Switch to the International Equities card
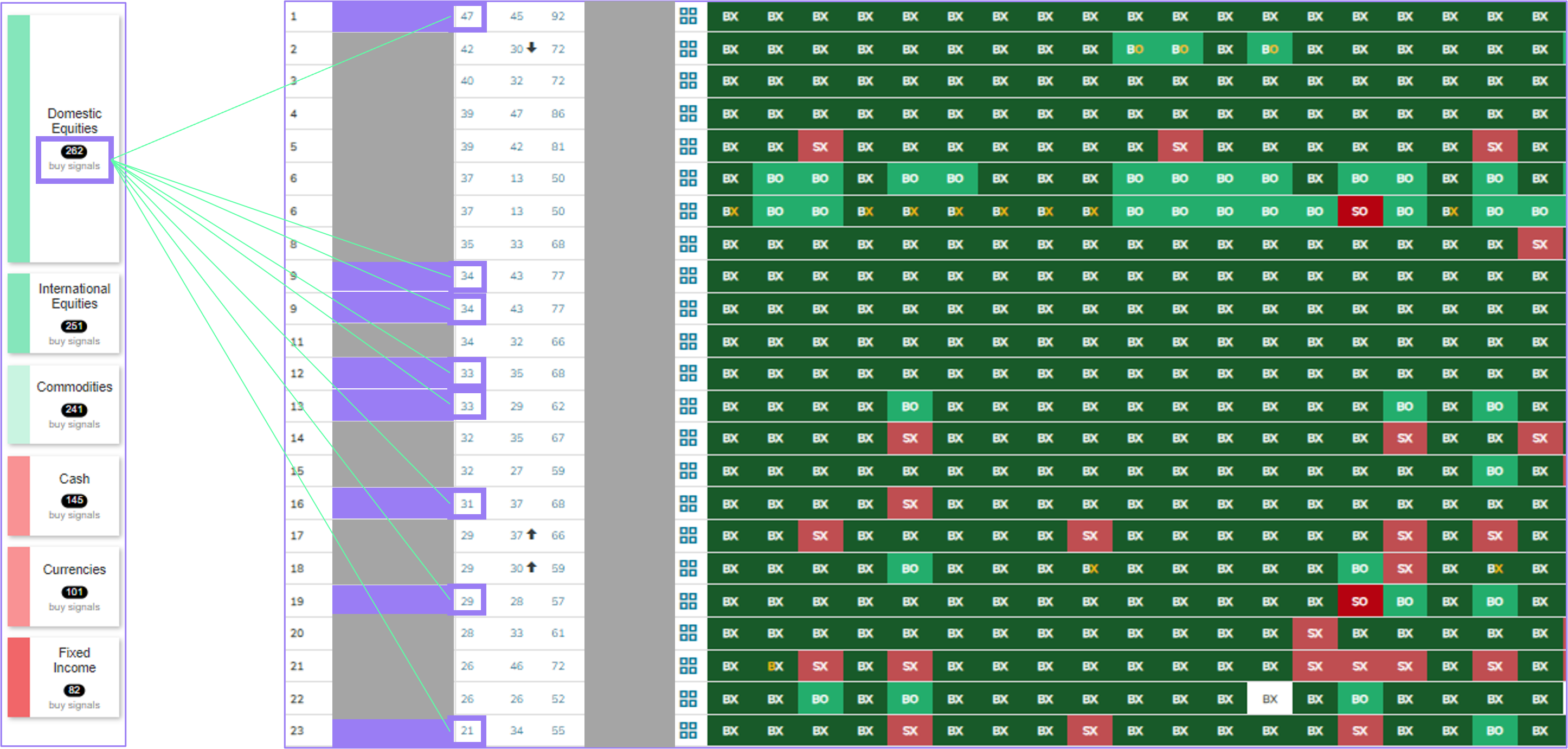Viewport: 1568px width, 749px height. (64, 313)
